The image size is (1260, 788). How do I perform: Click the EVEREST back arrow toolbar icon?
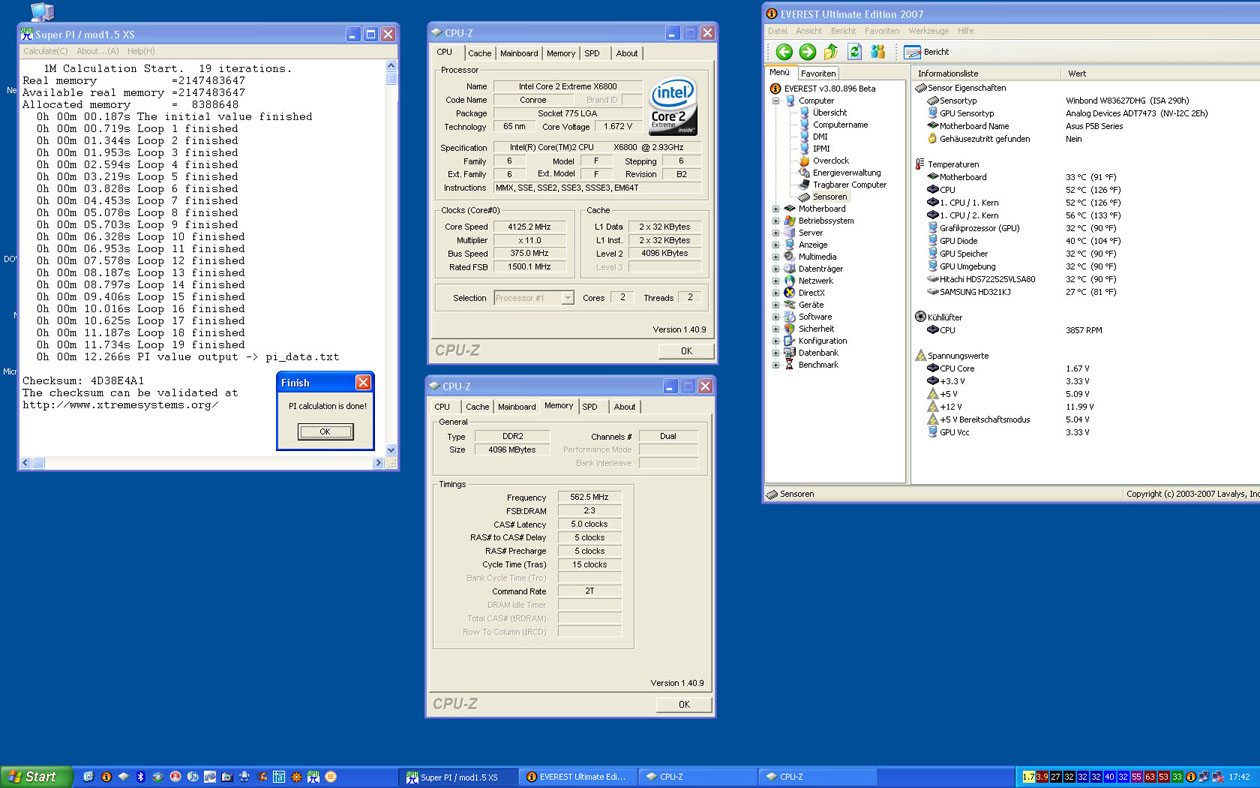tap(784, 52)
